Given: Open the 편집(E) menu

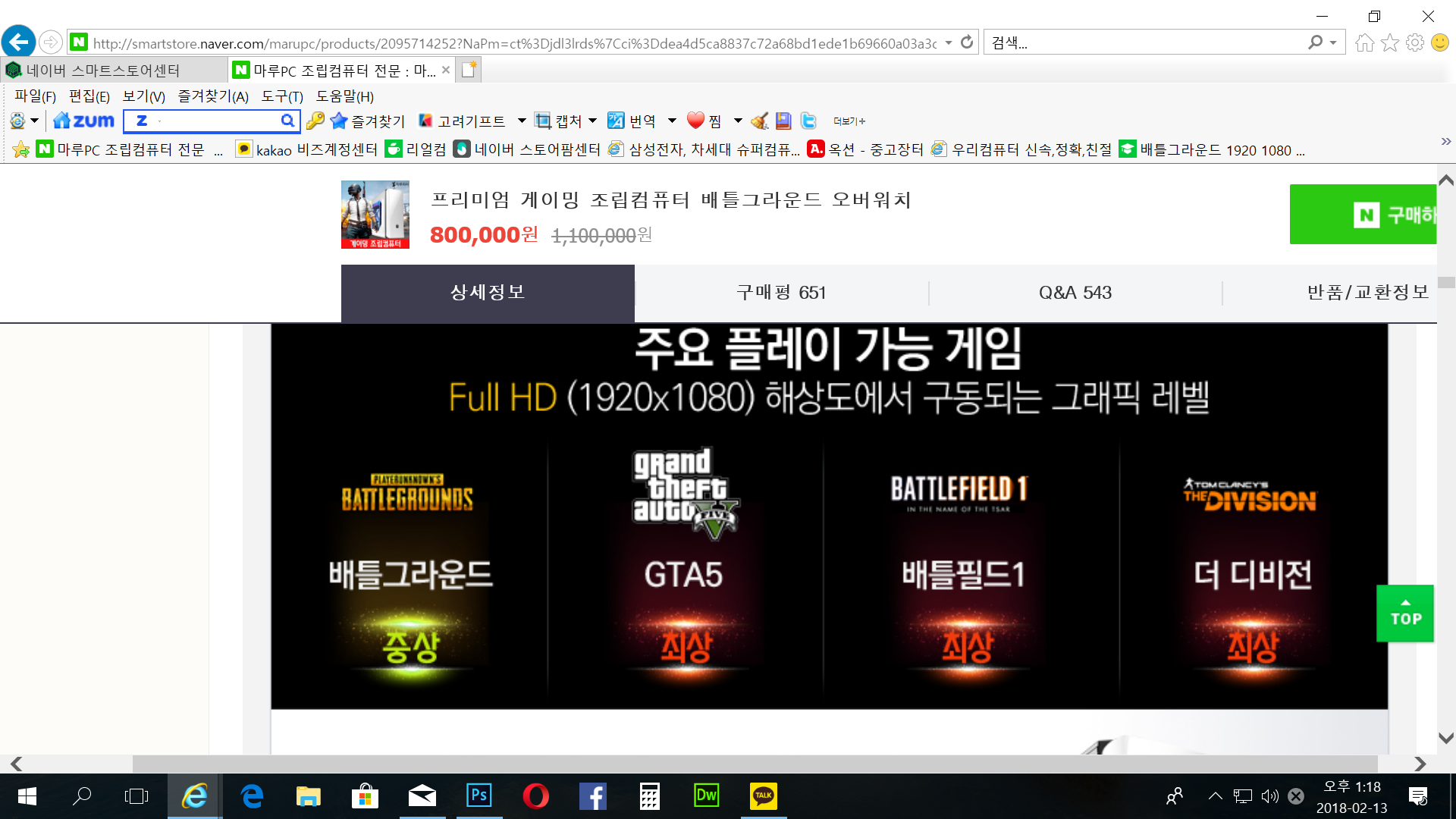Looking at the screenshot, I should click(x=89, y=96).
